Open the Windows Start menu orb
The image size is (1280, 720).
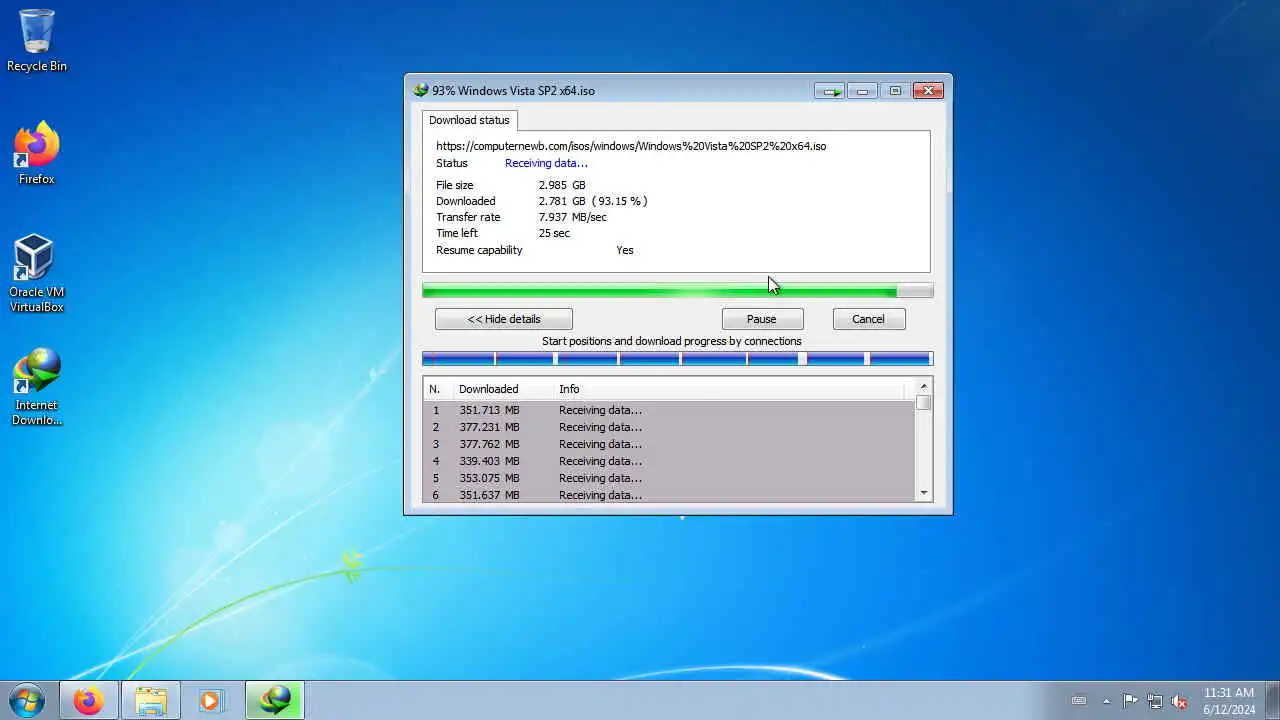click(27, 700)
